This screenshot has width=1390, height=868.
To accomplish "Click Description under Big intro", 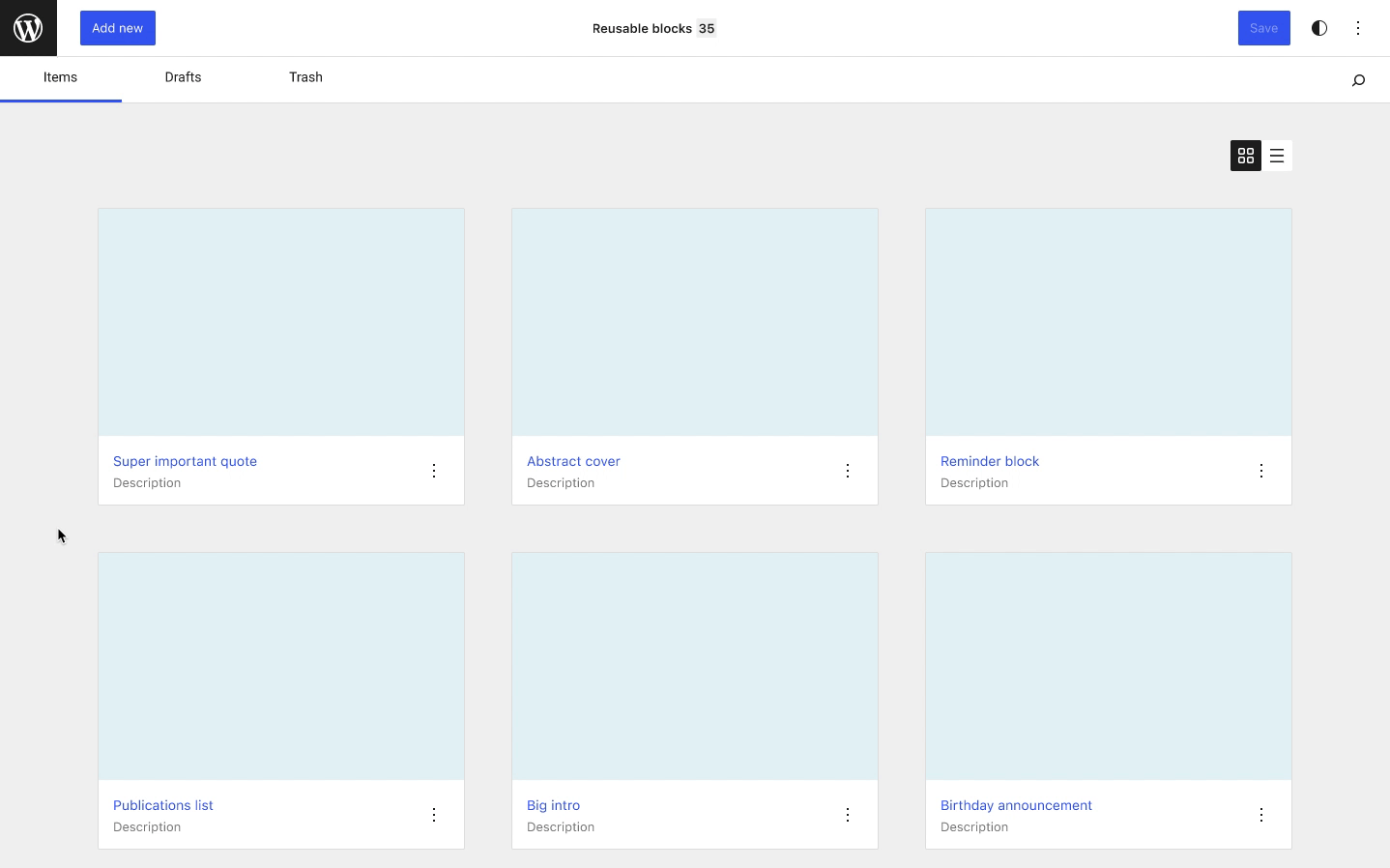I will point(561,827).
